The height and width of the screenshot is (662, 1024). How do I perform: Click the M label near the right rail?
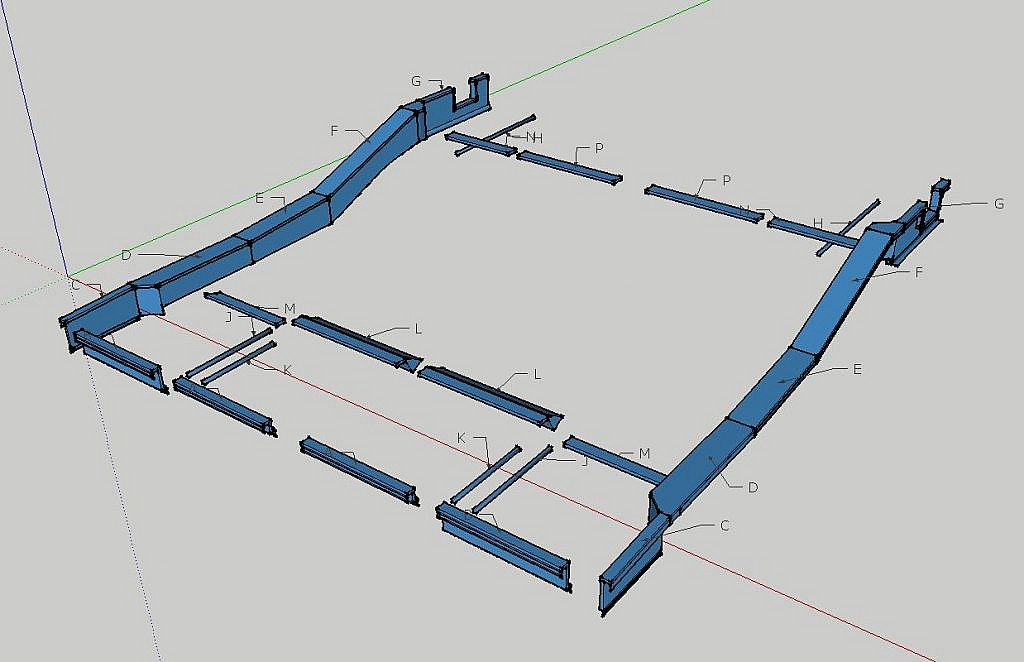pyautogui.click(x=645, y=454)
